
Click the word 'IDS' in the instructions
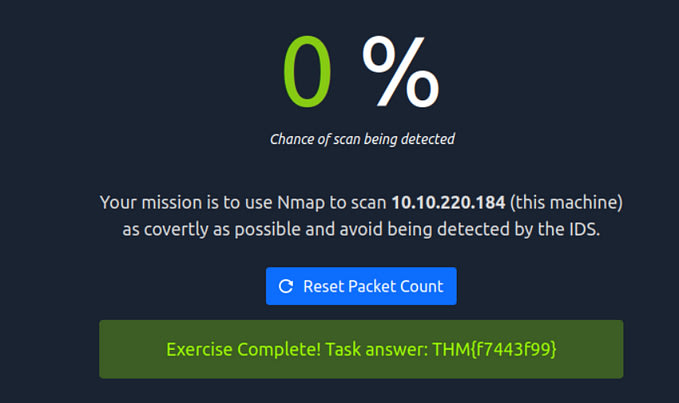click(585, 228)
